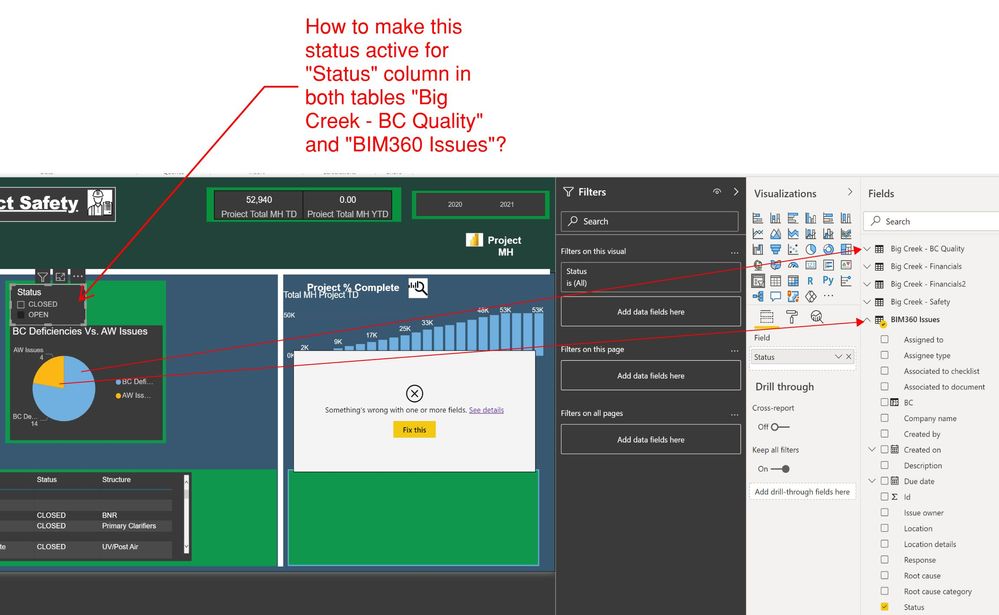Turn on the Cross-report toggle
The height and width of the screenshot is (615, 999).
(779, 427)
